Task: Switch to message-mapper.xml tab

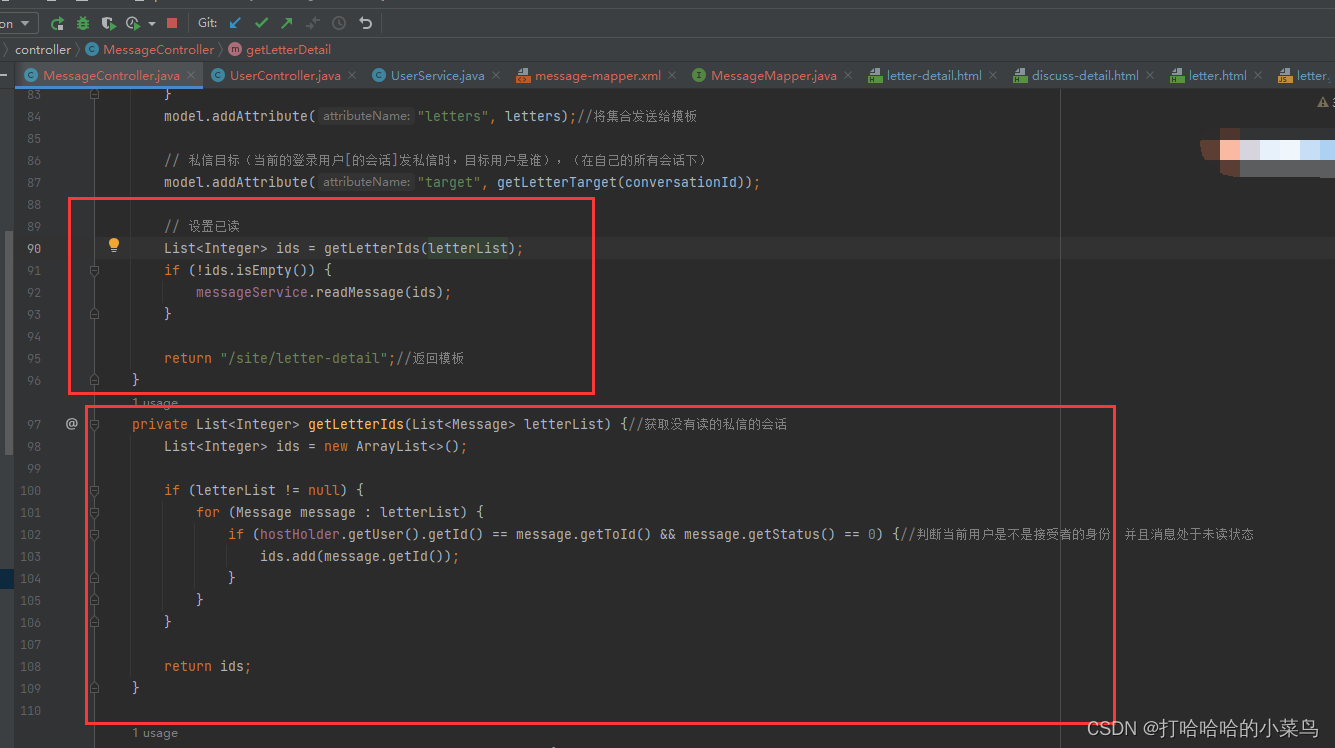Action: (x=597, y=75)
